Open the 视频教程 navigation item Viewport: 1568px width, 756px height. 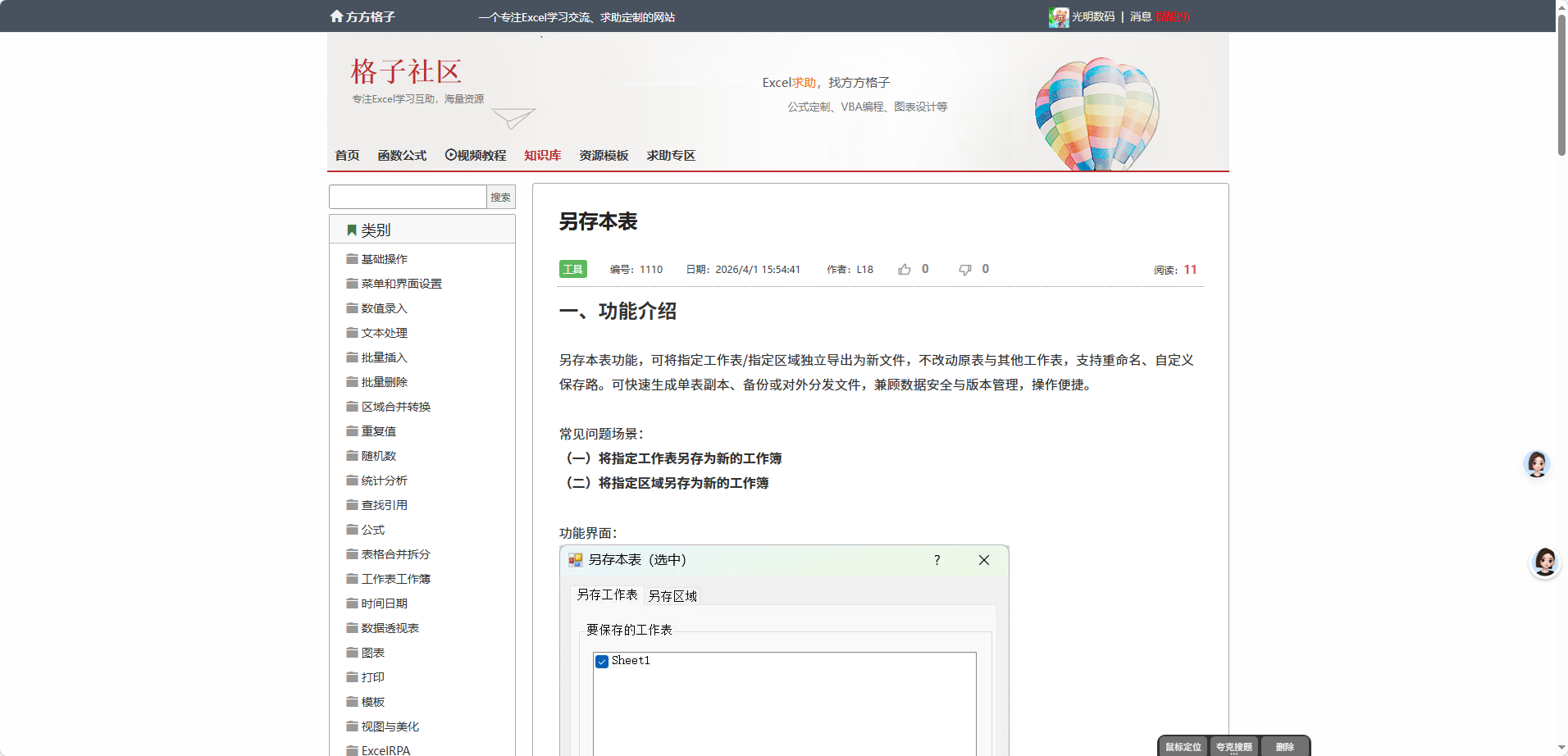click(476, 156)
